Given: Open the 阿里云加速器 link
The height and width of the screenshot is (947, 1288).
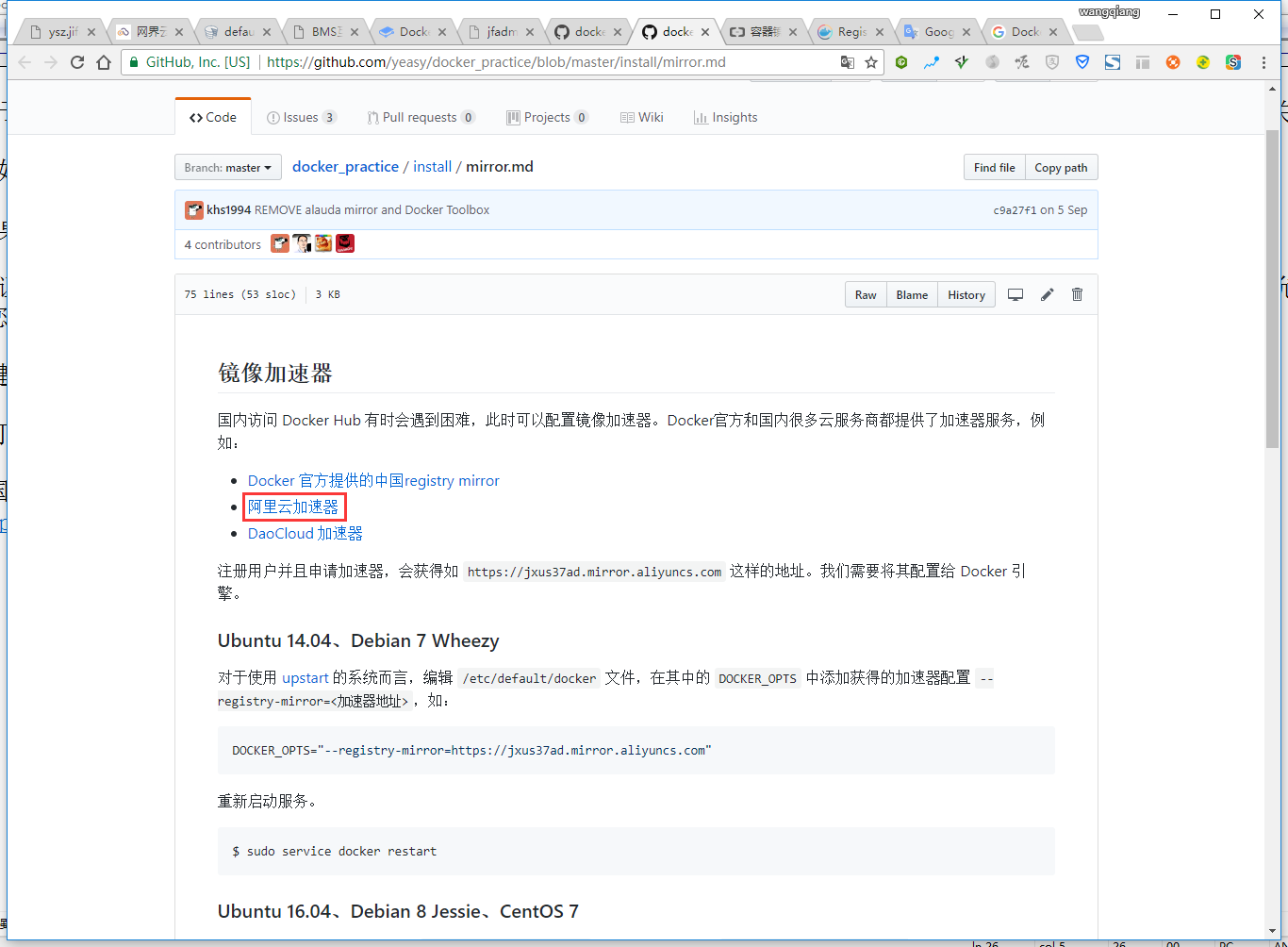Looking at the screenshot, I should [x=293, y=507].
